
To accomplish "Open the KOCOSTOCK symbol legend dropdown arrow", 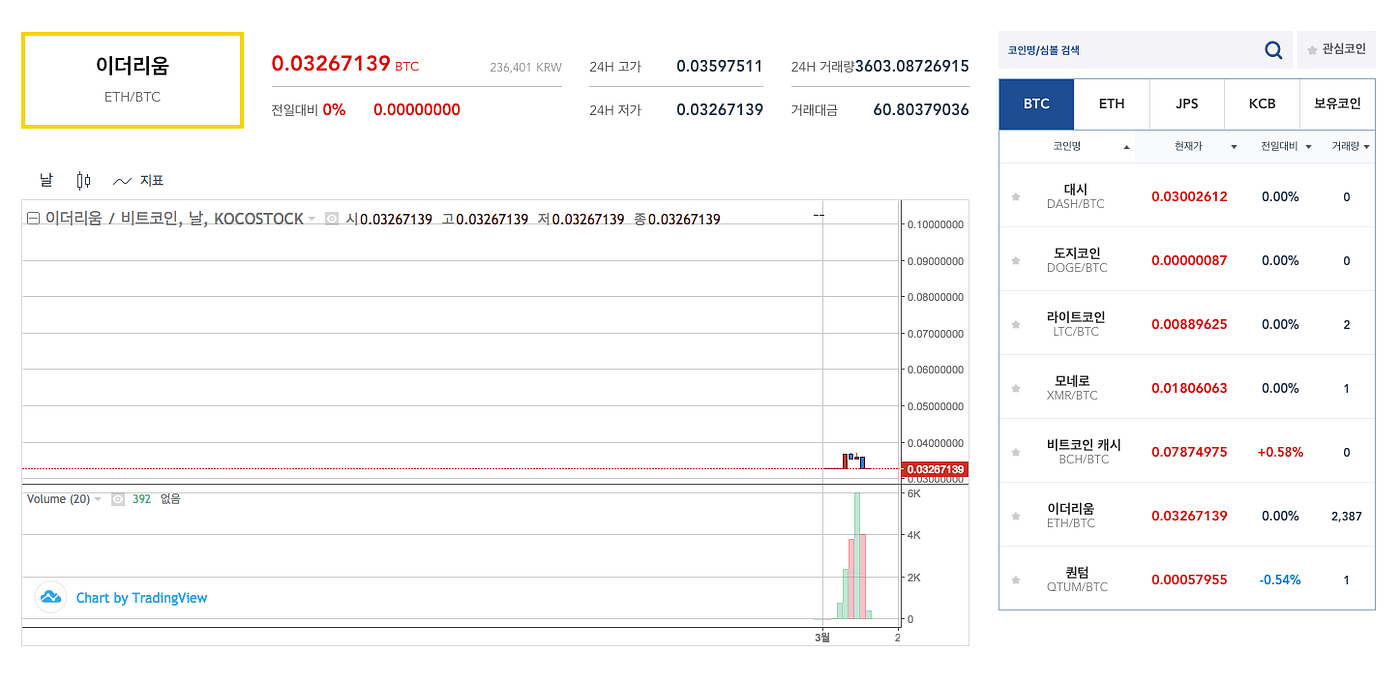I will point(311,219).
